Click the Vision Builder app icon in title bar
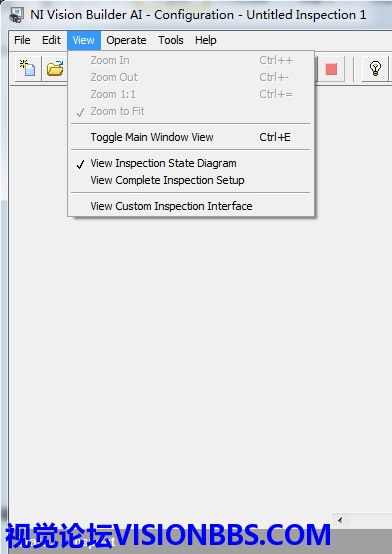Screen dimensions: 392x554 tap(16, 15)
